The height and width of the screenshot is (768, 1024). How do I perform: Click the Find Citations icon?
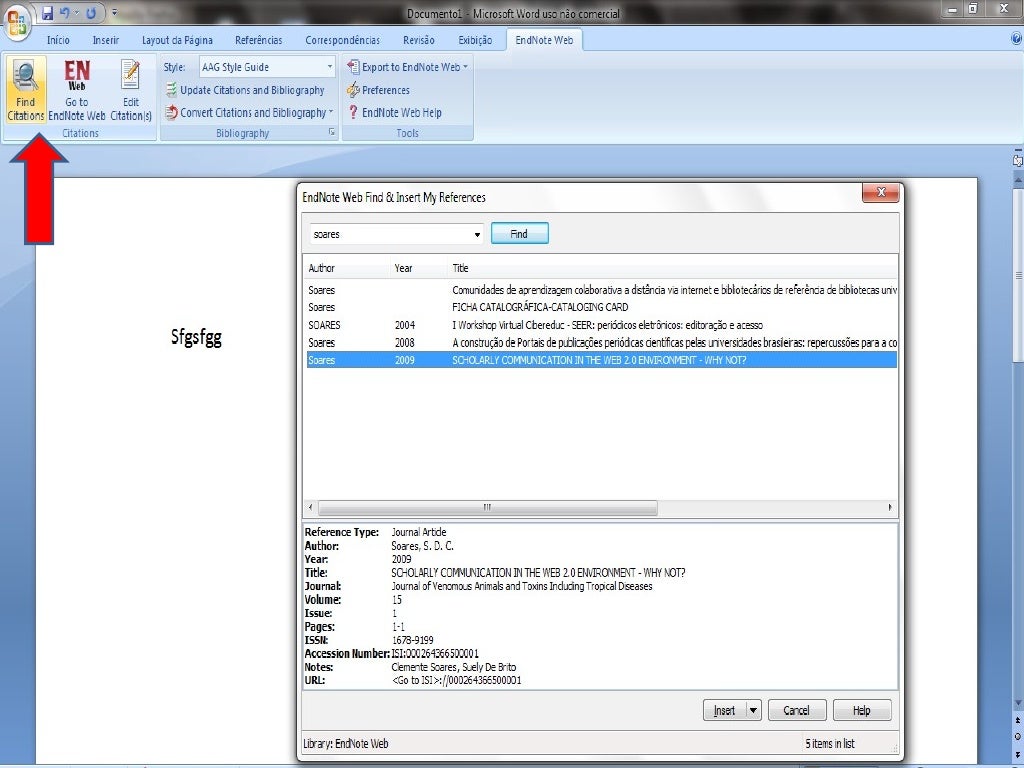pyautogui.click(x=26, y=90)
